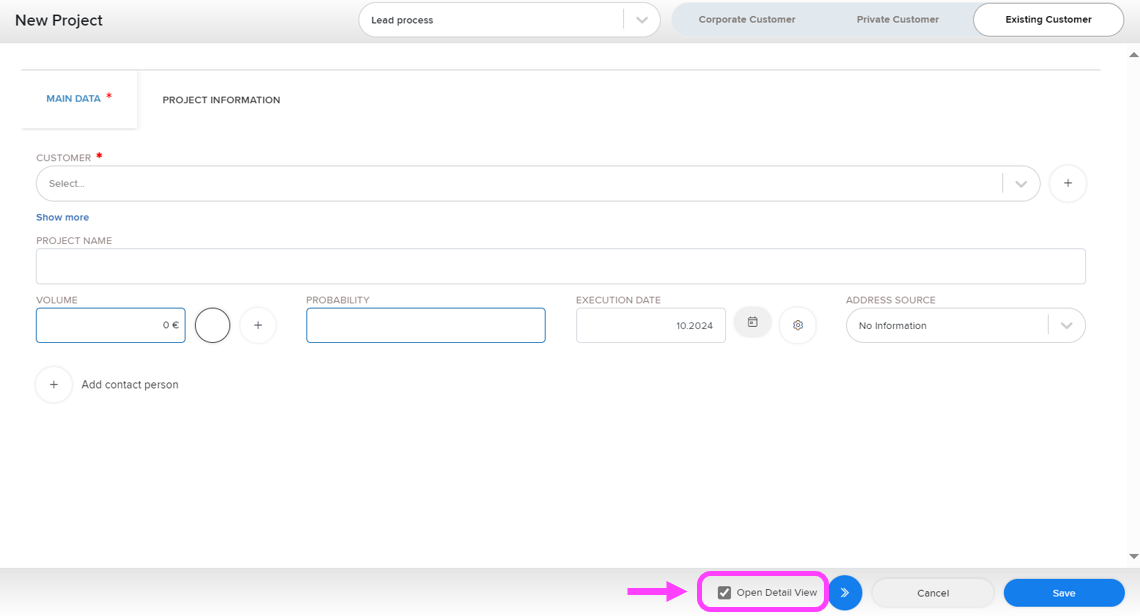Open the Main Data tab

79,99
